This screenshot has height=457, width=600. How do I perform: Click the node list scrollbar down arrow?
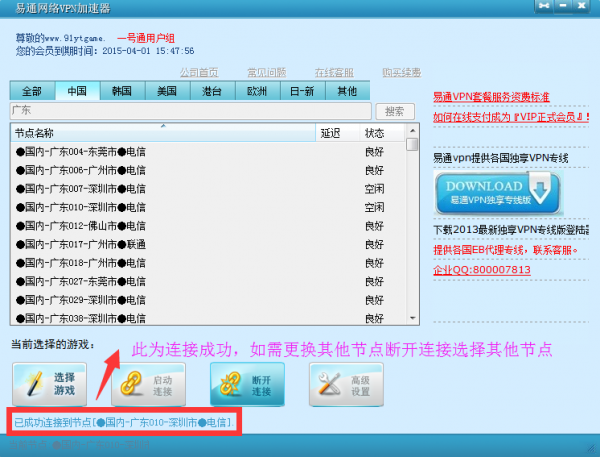tap(413, 318)
